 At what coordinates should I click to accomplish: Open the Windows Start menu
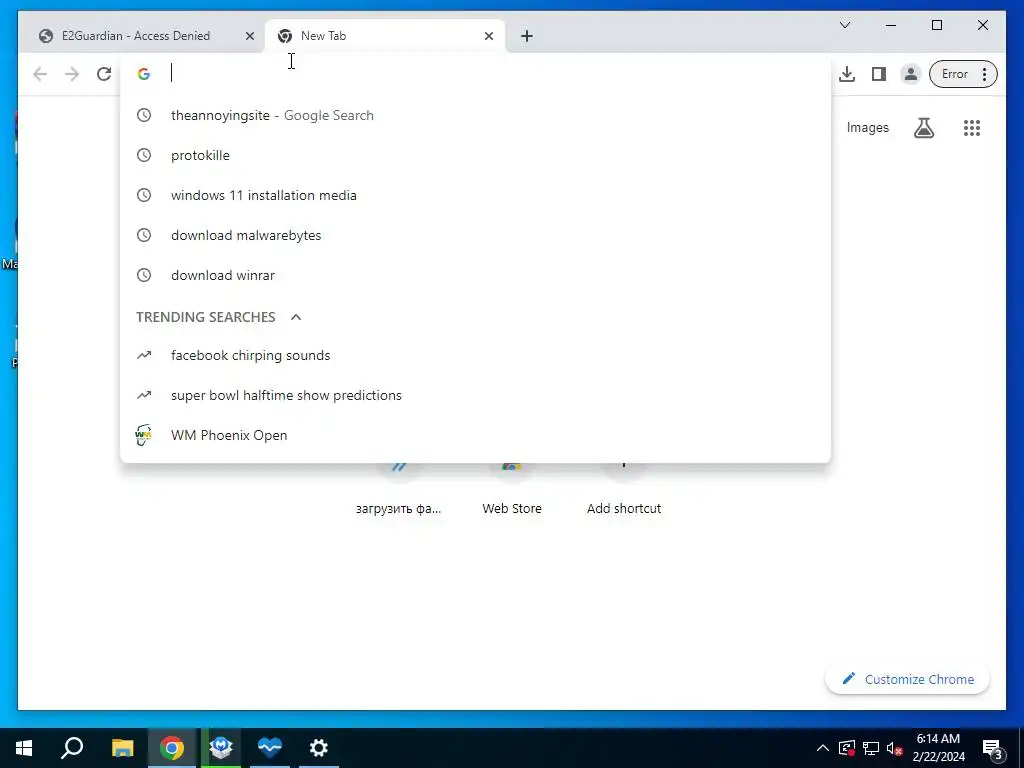coord(24,748)
